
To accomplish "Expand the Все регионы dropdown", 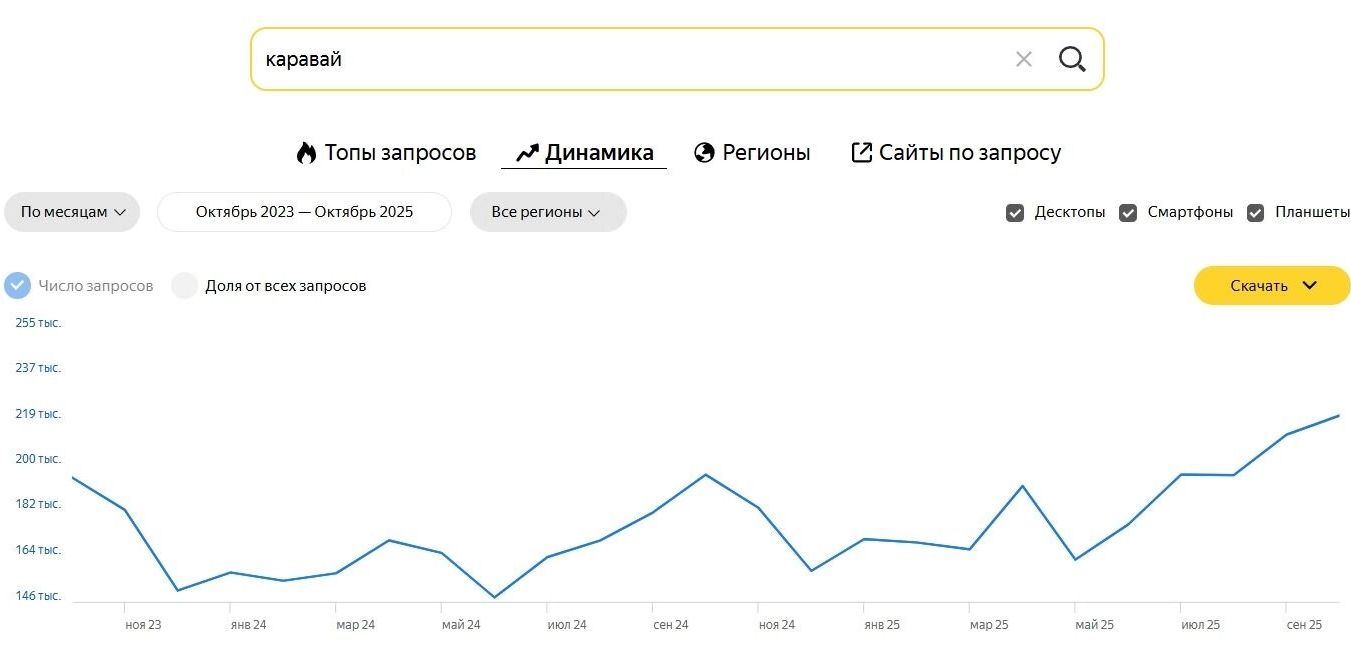I will (547, 212).
